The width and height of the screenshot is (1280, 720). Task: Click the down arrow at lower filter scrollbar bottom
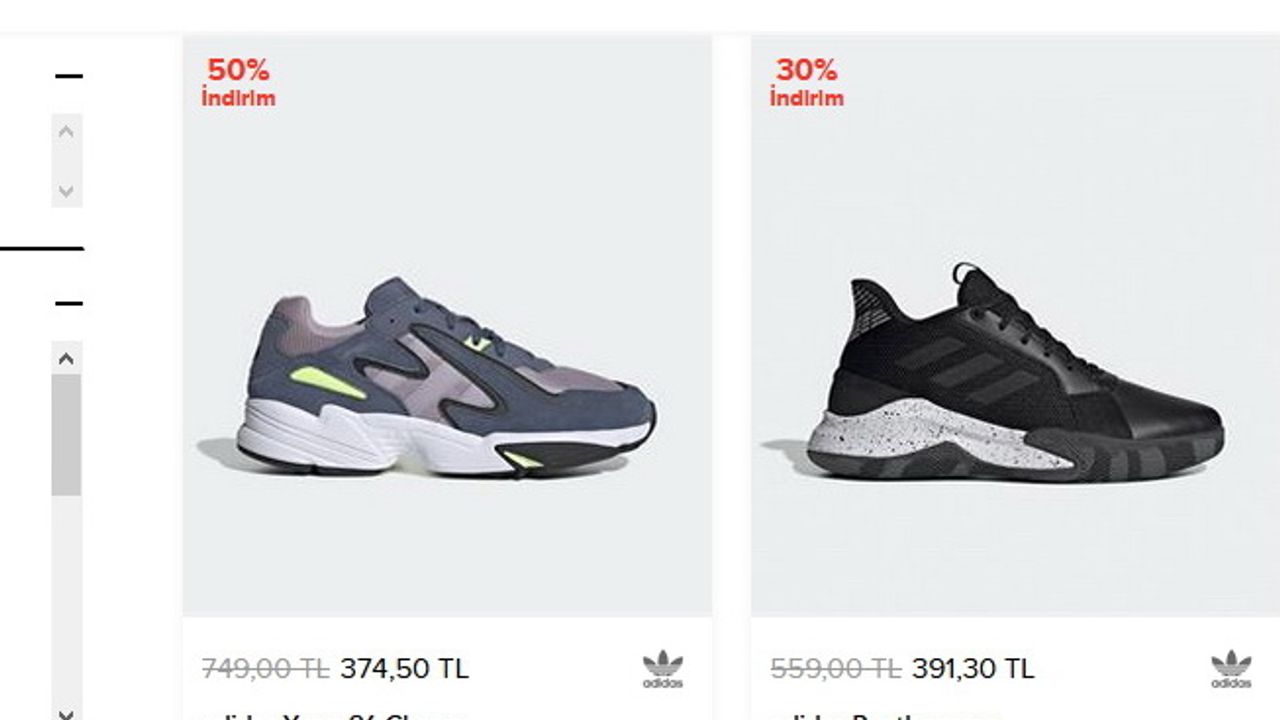(x=66, y=713)
